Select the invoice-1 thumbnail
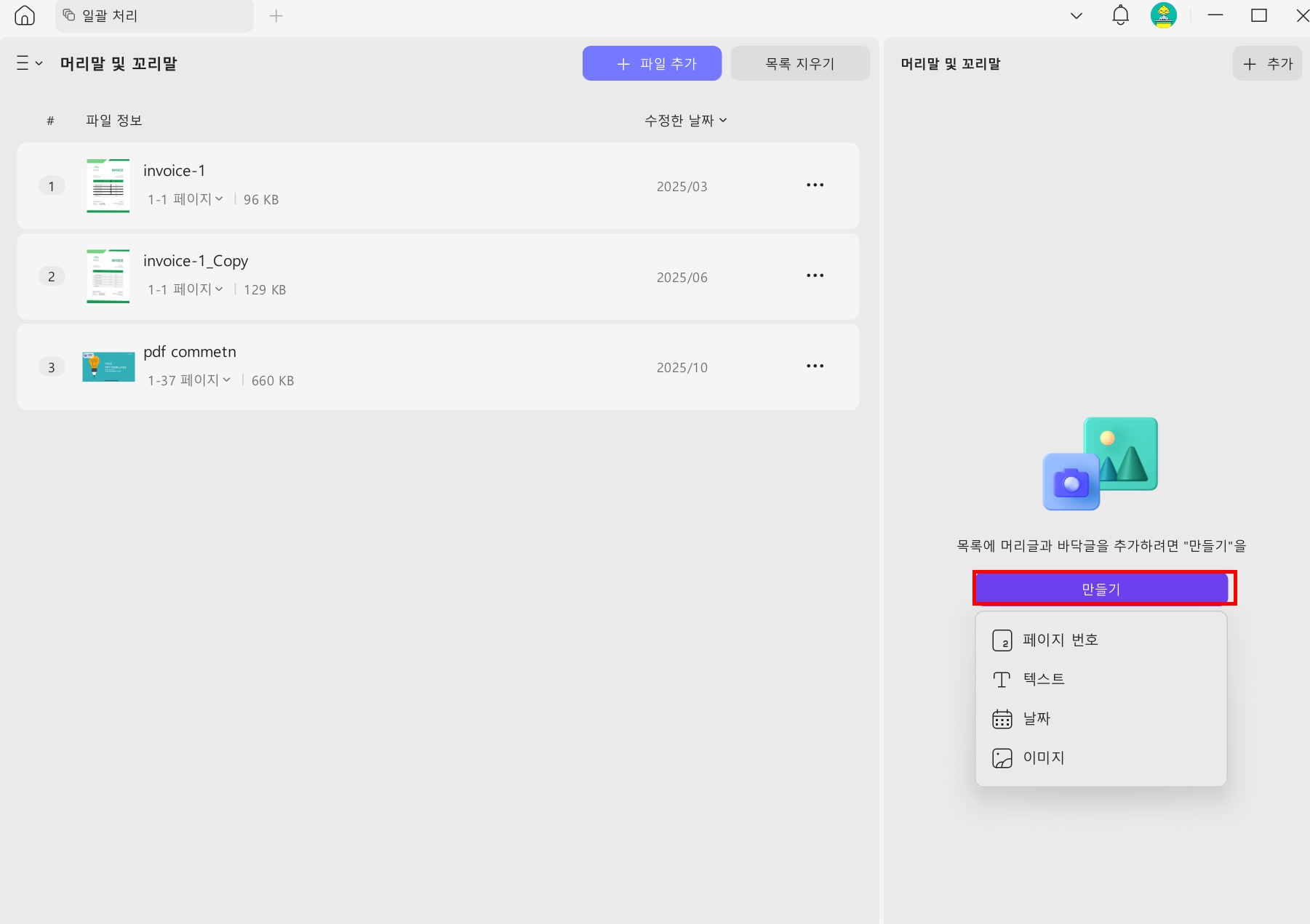Screen dimensions: 1310x924 tap(108, 185)
